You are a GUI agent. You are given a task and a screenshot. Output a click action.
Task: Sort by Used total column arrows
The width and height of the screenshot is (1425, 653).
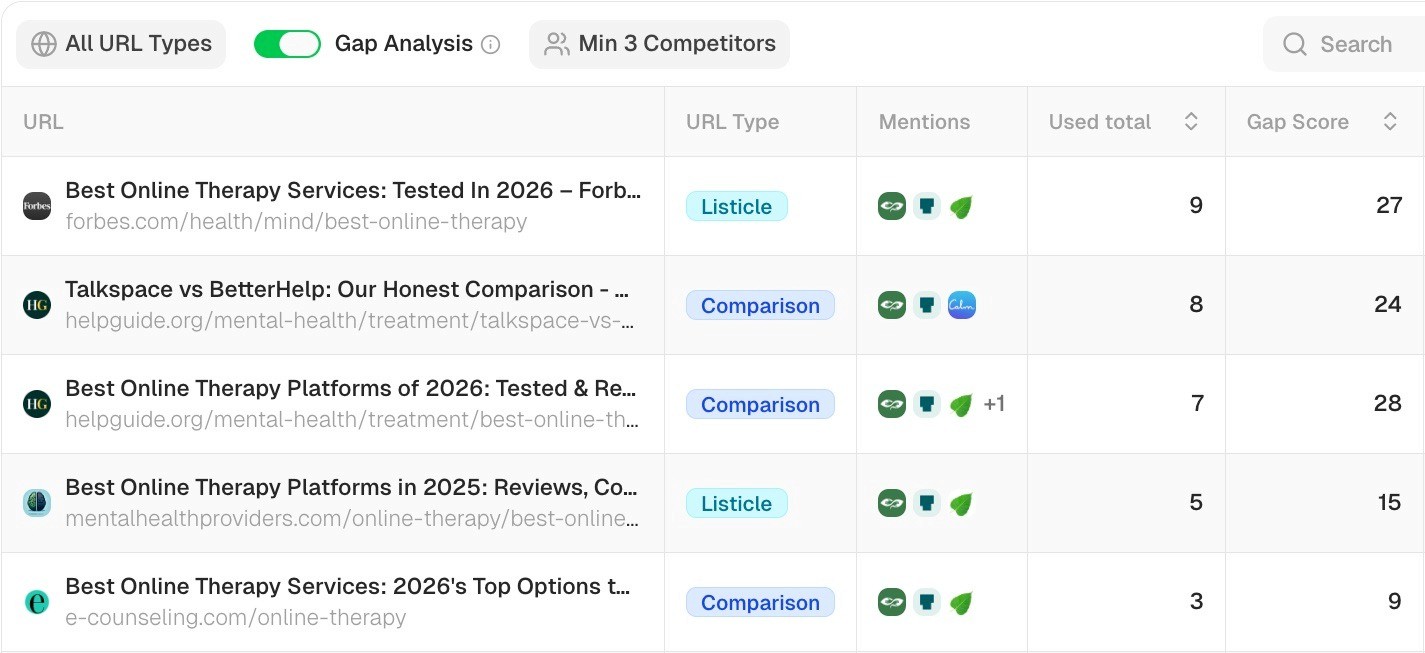point(1191,122)
